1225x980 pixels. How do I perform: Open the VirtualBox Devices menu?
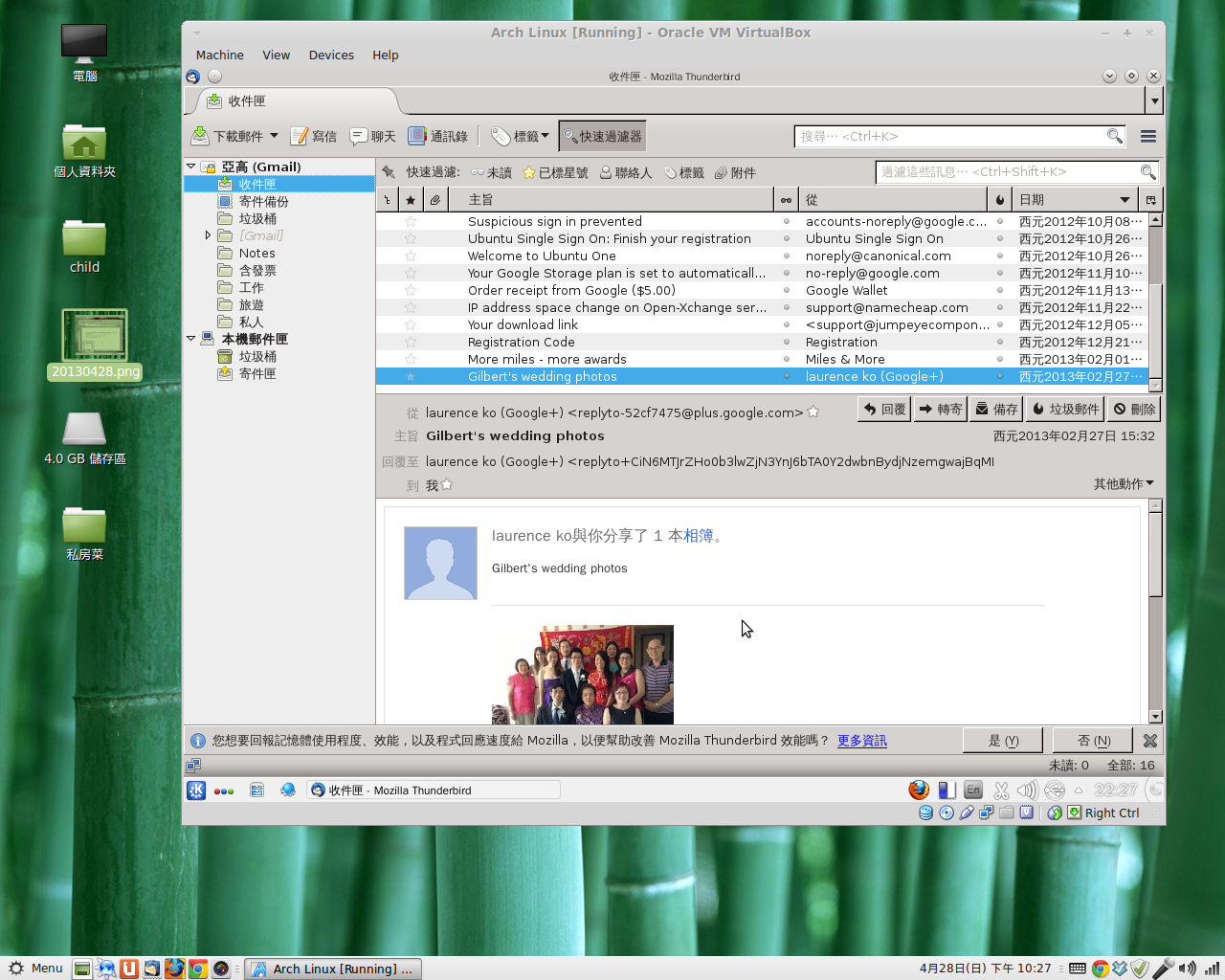pos(331,56)
